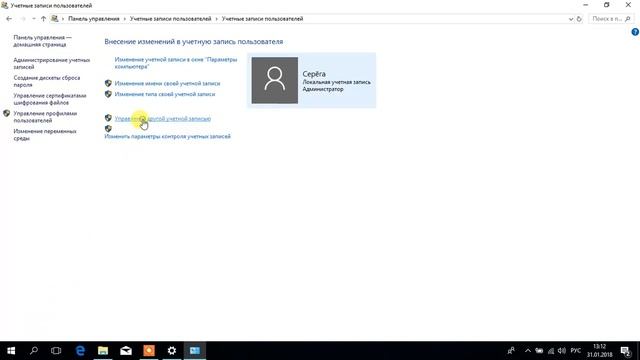Open the People icon in system tray
640x360 pixels.
[511, 351]
